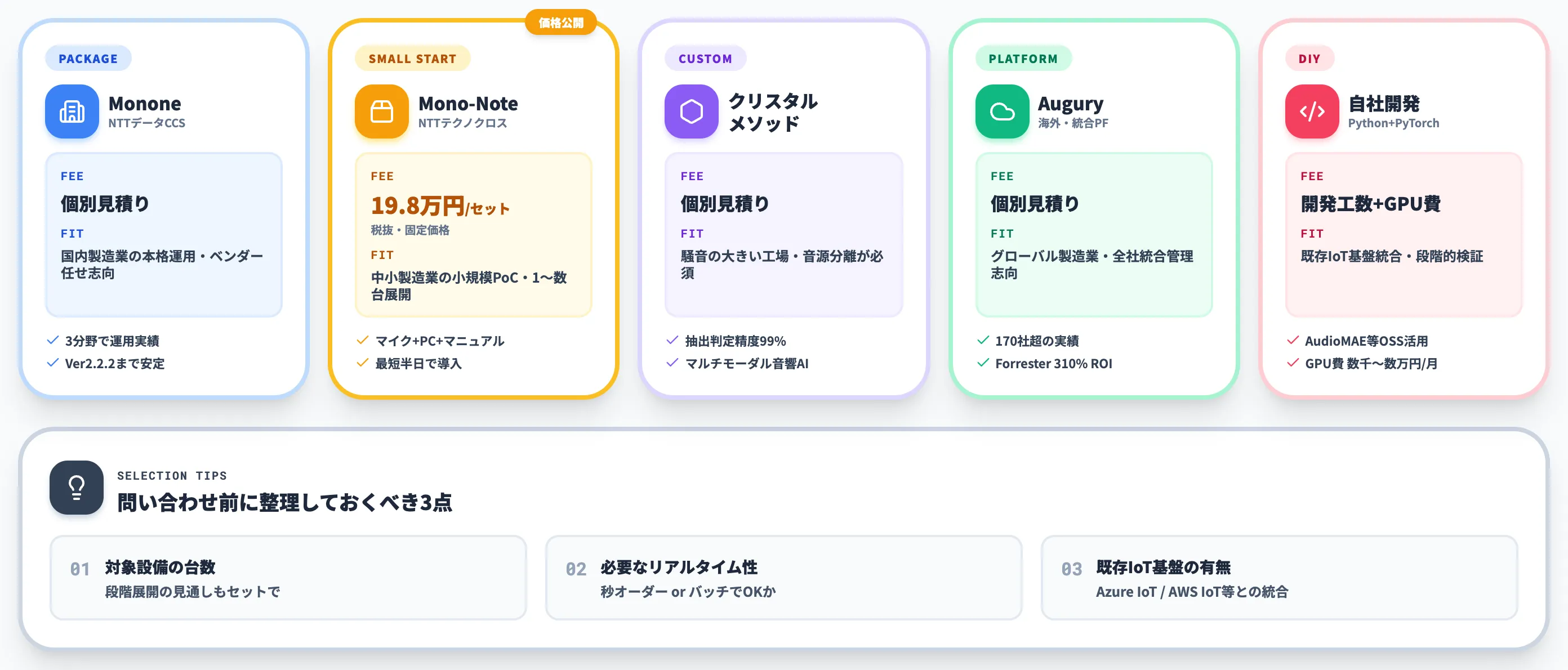Click グローバル製造業 fit description
The height and width of the screenshot is (670, 1568).
(x=1092, y=264)
